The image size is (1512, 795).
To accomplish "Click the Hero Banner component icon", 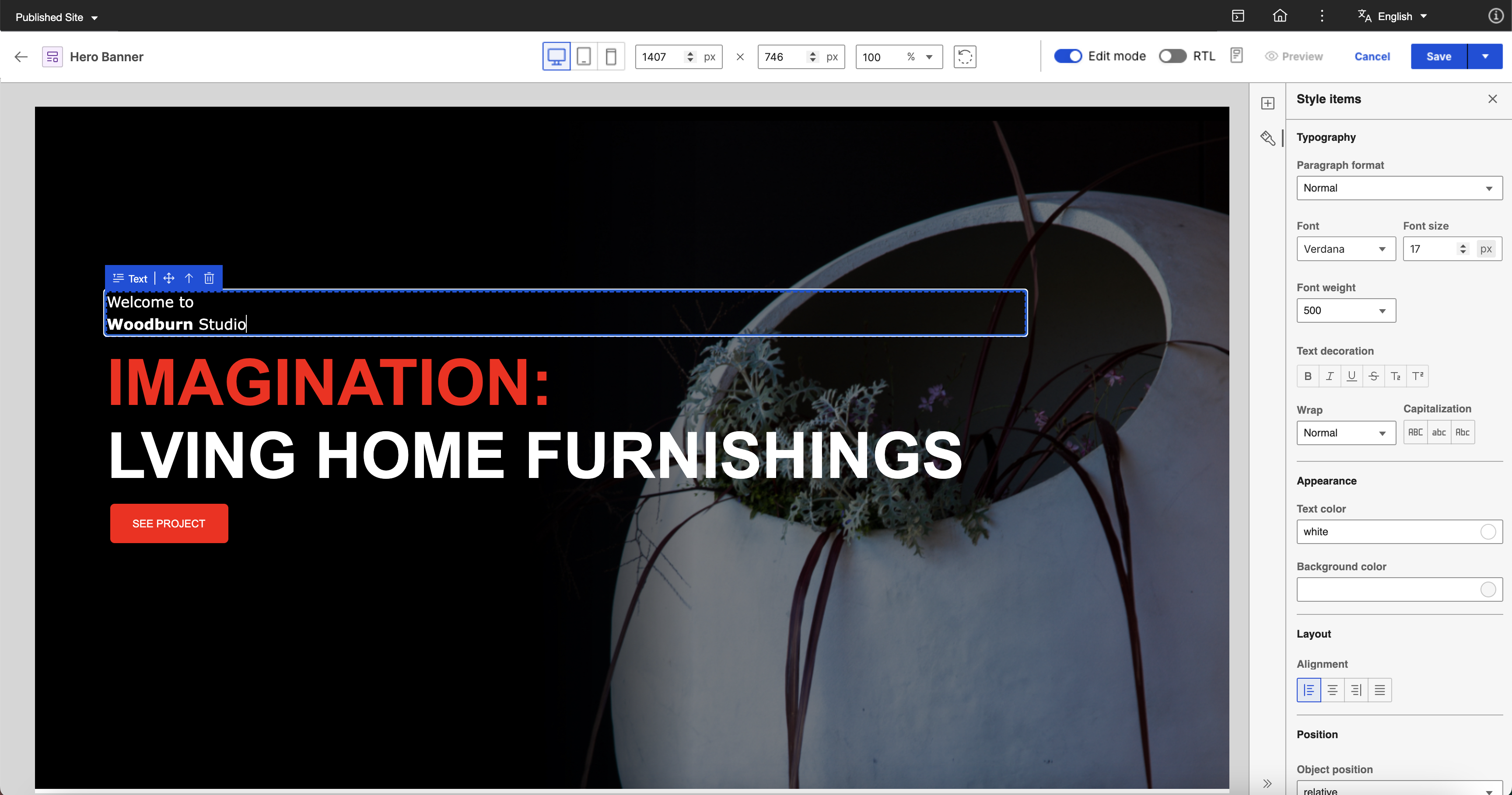I will point(52,57).
